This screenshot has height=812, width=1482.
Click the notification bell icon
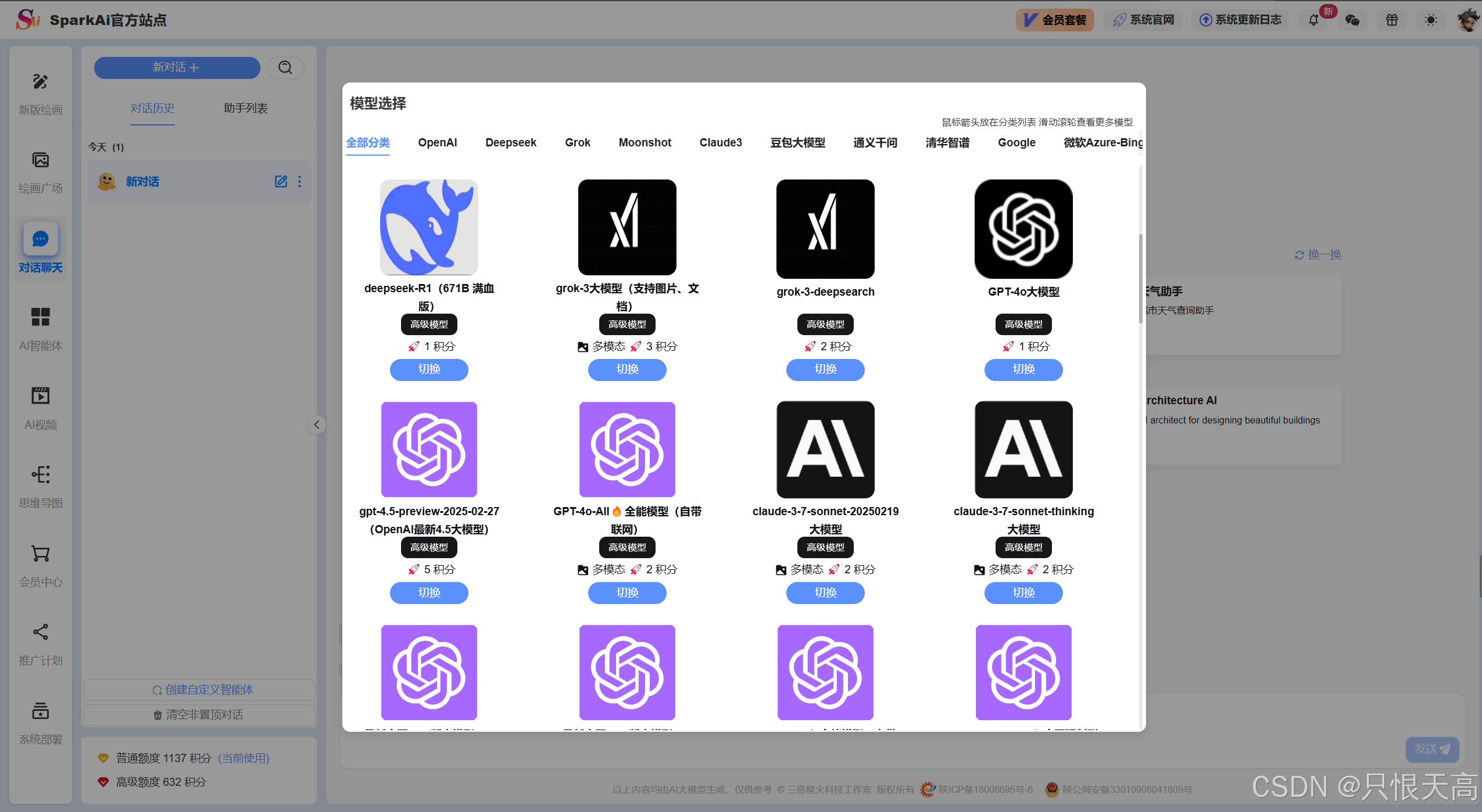coord(1313,20)
